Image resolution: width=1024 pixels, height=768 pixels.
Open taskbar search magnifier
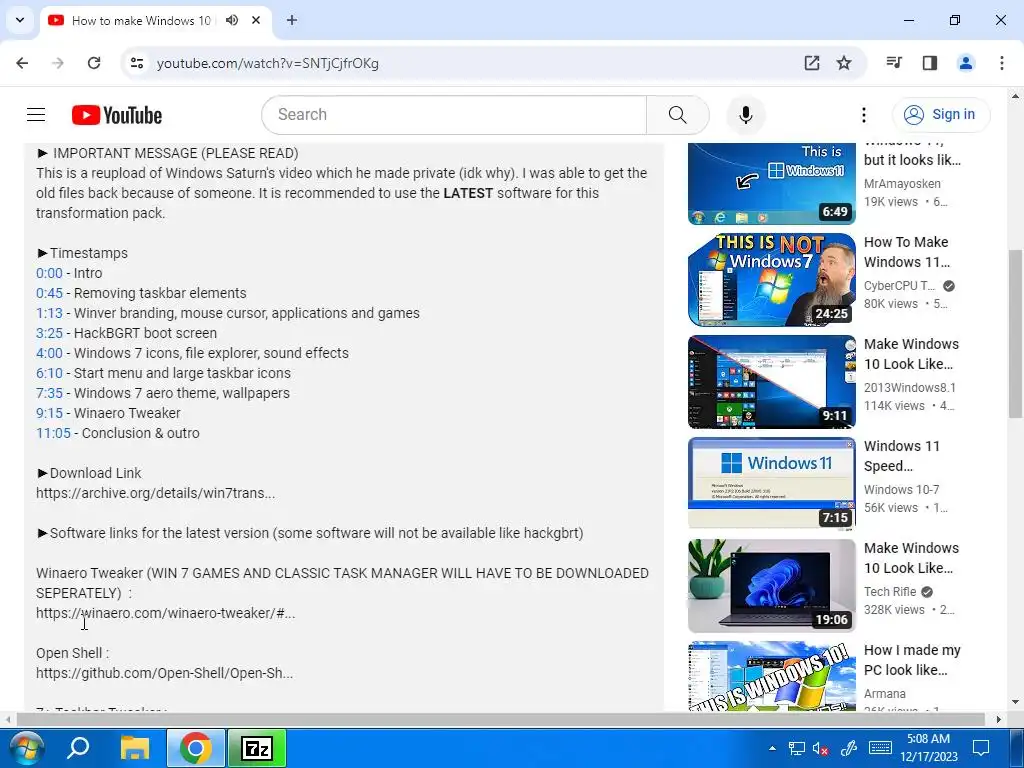(x=78, y=748)
